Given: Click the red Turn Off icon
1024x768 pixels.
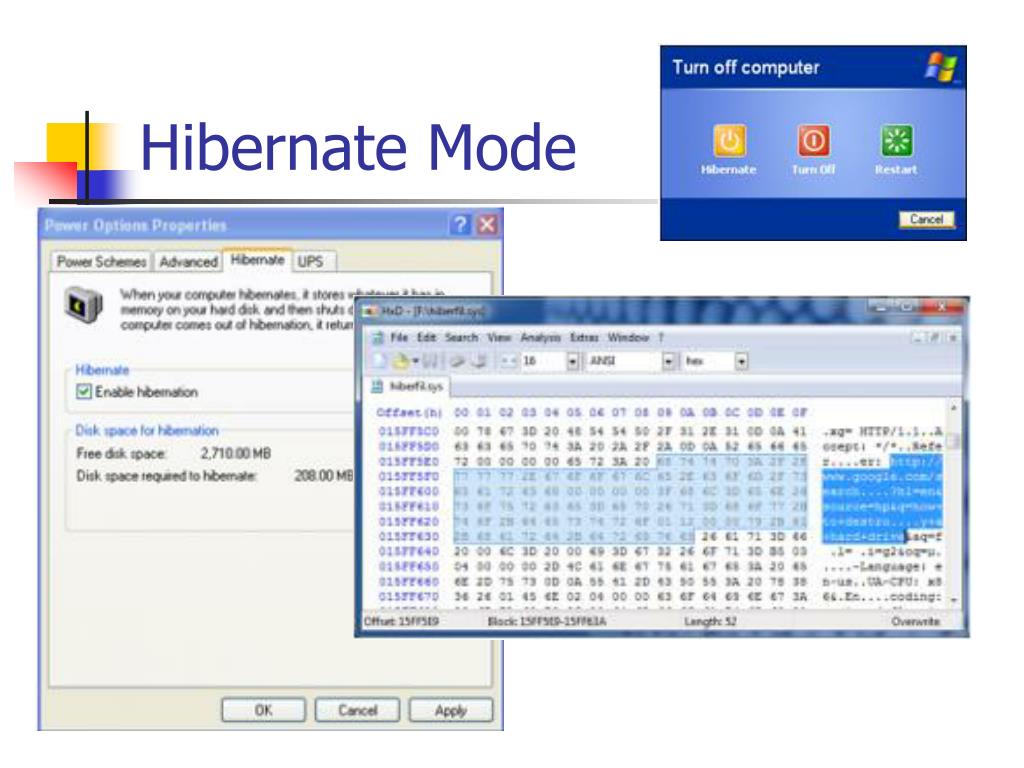Looking at the screenshot, I should 812,141.
